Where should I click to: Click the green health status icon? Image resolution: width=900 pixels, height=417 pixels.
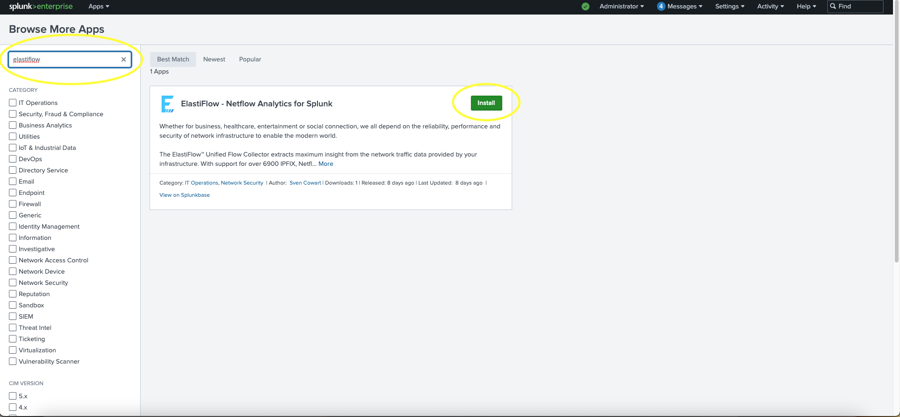click(585, 6)
